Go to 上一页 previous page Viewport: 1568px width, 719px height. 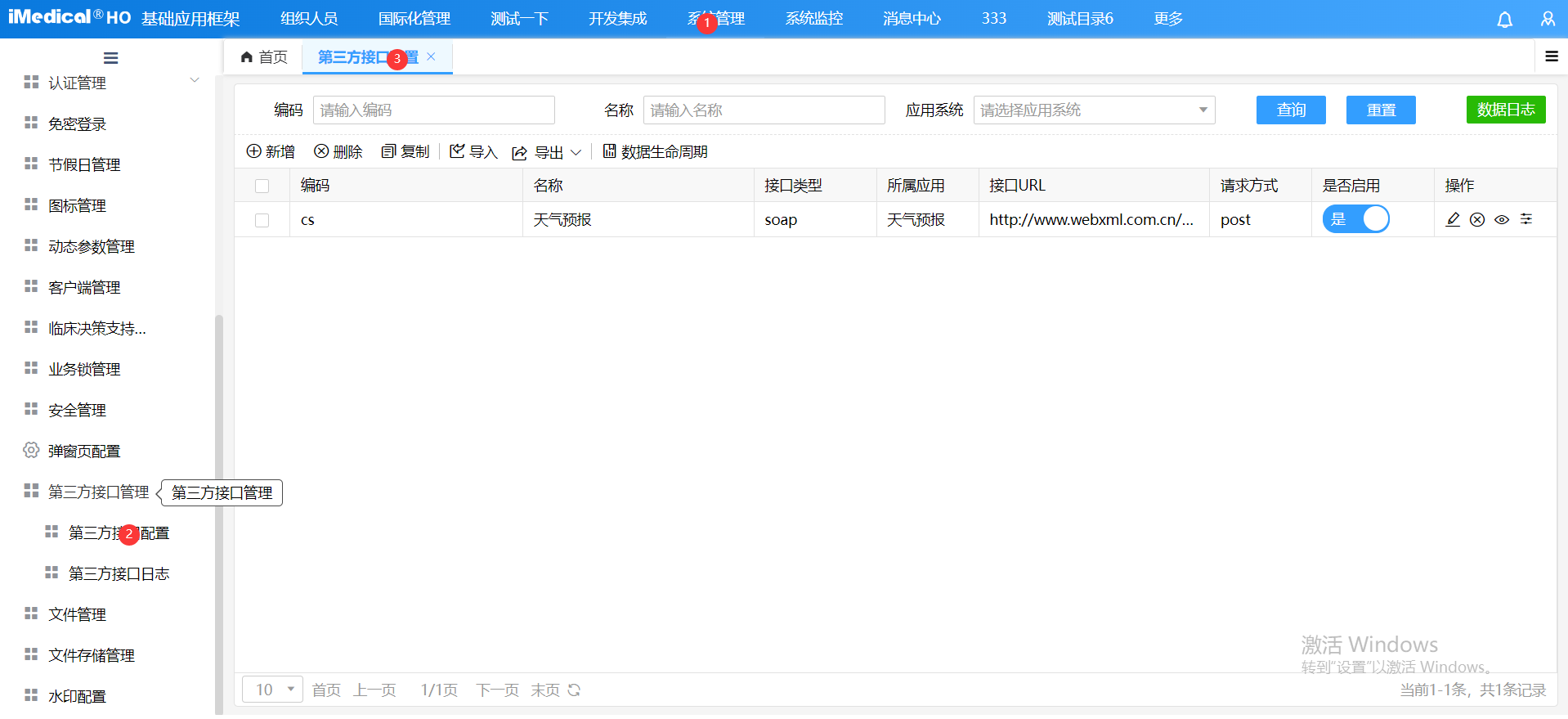(374, 690)
